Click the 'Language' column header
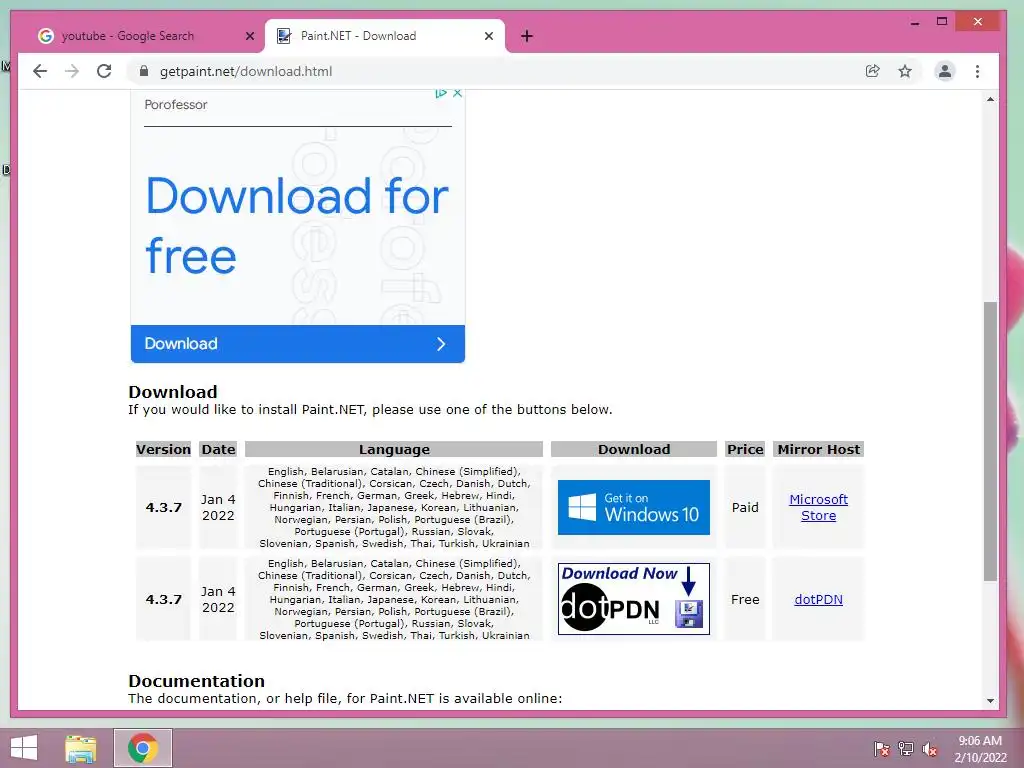 pos(394,449)
